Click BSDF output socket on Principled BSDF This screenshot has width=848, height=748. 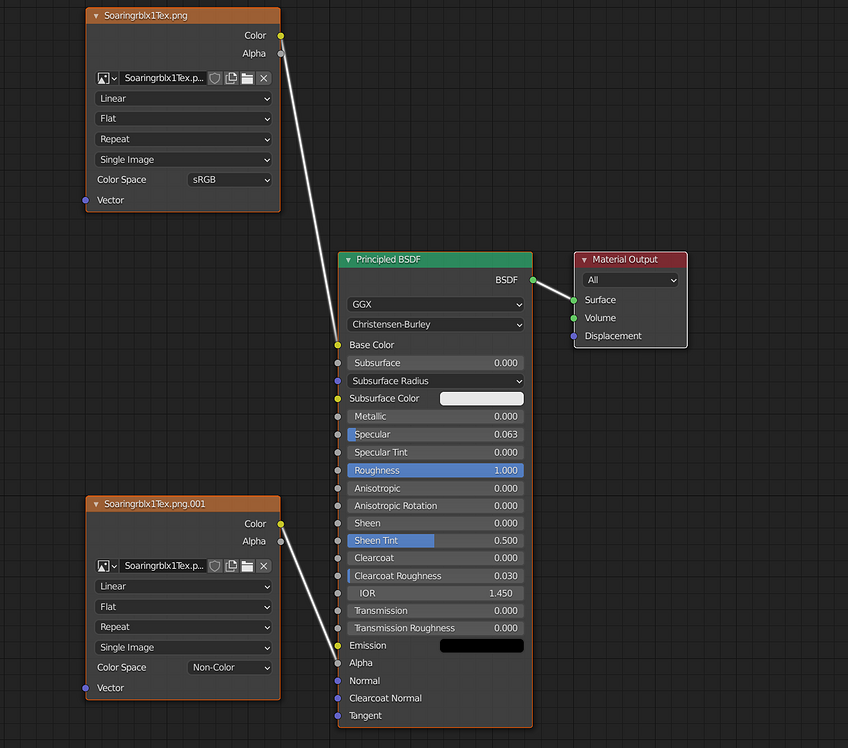pyautogui.click(x=533, y=280)
